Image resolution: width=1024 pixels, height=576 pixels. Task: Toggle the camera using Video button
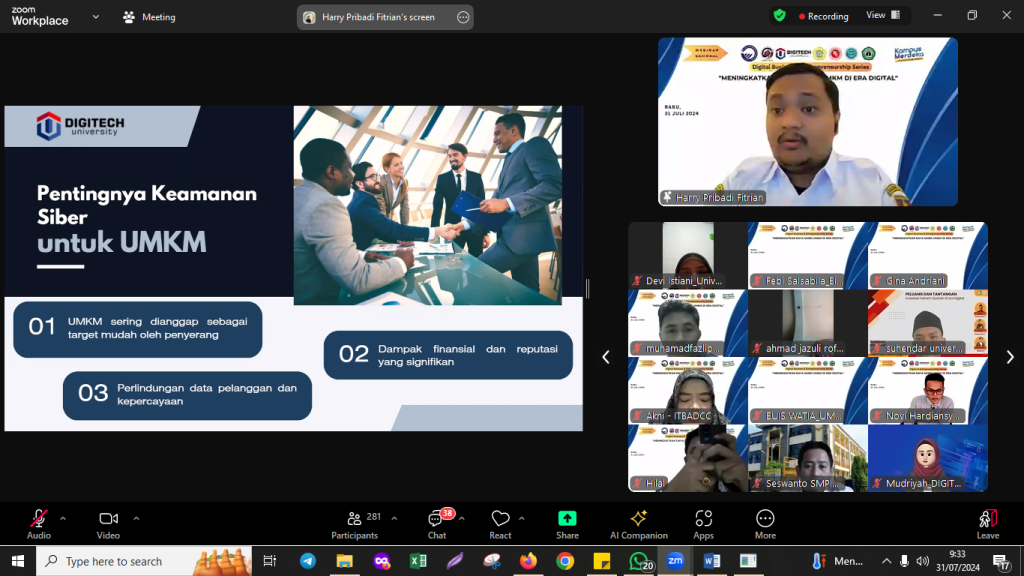(108, 524)
